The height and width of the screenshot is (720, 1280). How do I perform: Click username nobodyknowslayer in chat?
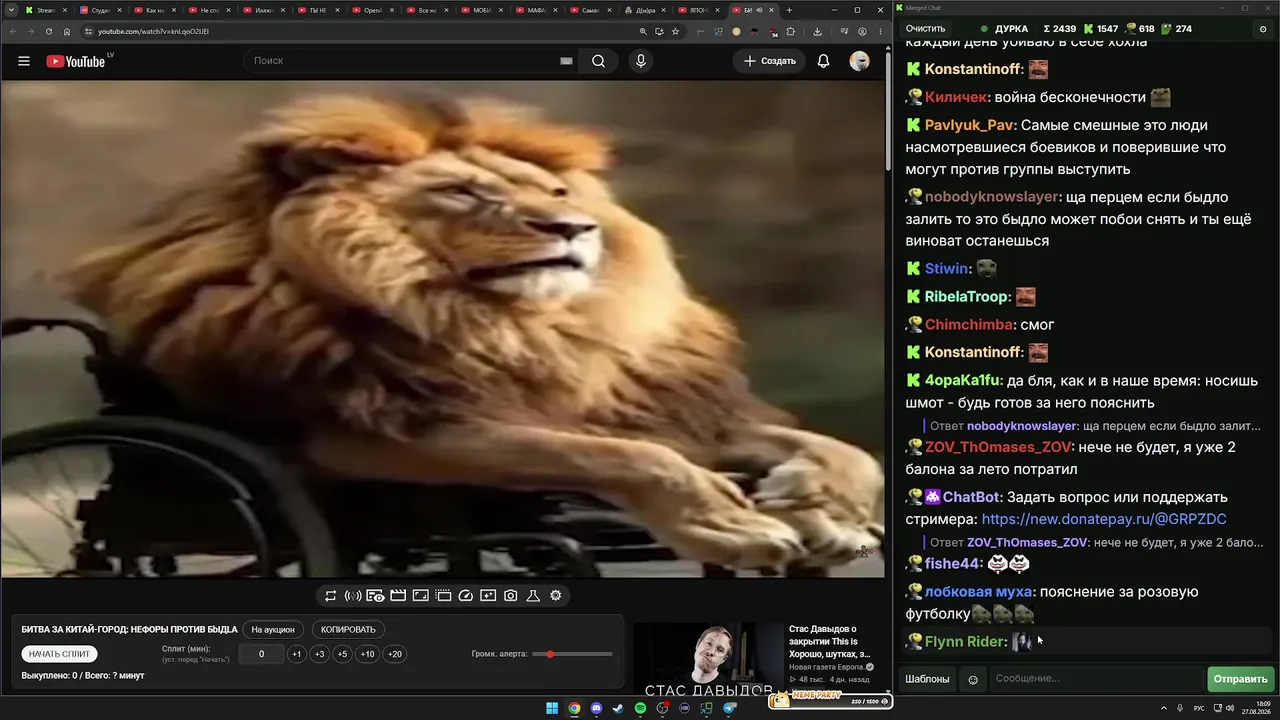(x=991, y=197)
